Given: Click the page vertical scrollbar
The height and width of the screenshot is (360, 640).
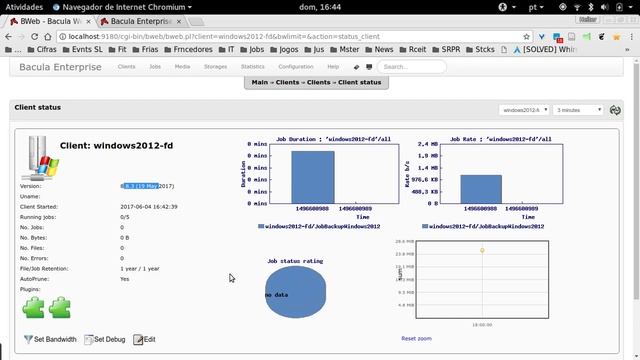Looking at the screenshot, I should [x=636, y=182].
